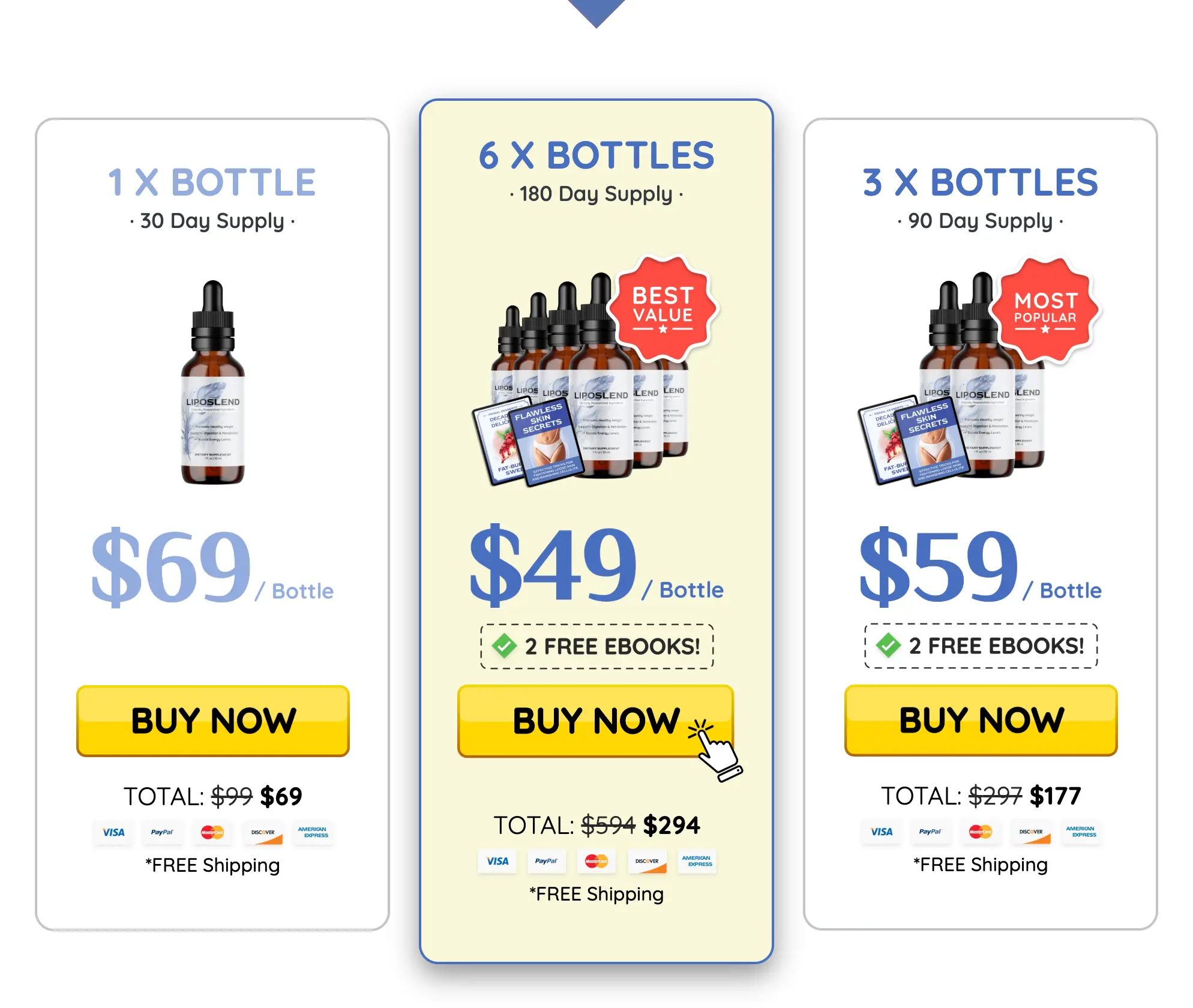Click the blue down arrow at top

point(596,12)
